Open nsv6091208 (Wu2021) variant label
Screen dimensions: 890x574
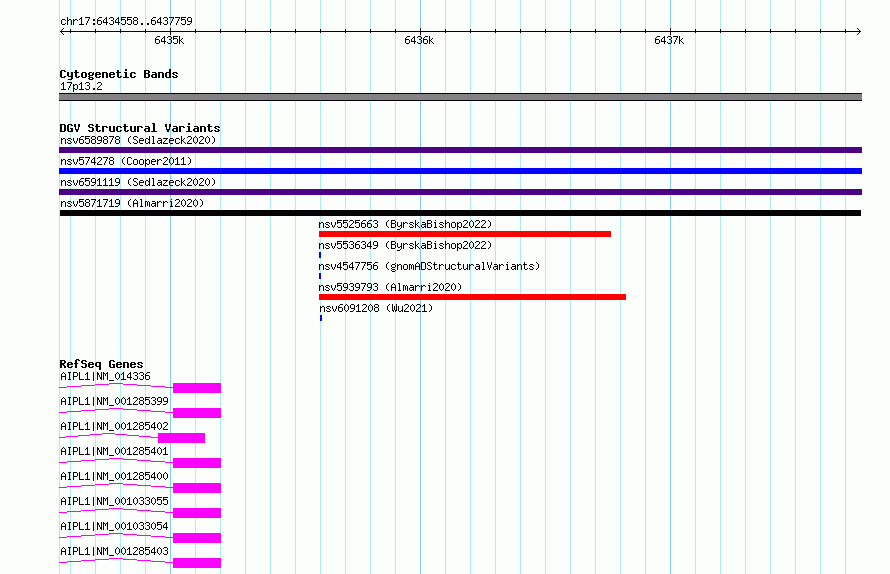[x=376, y=308]
